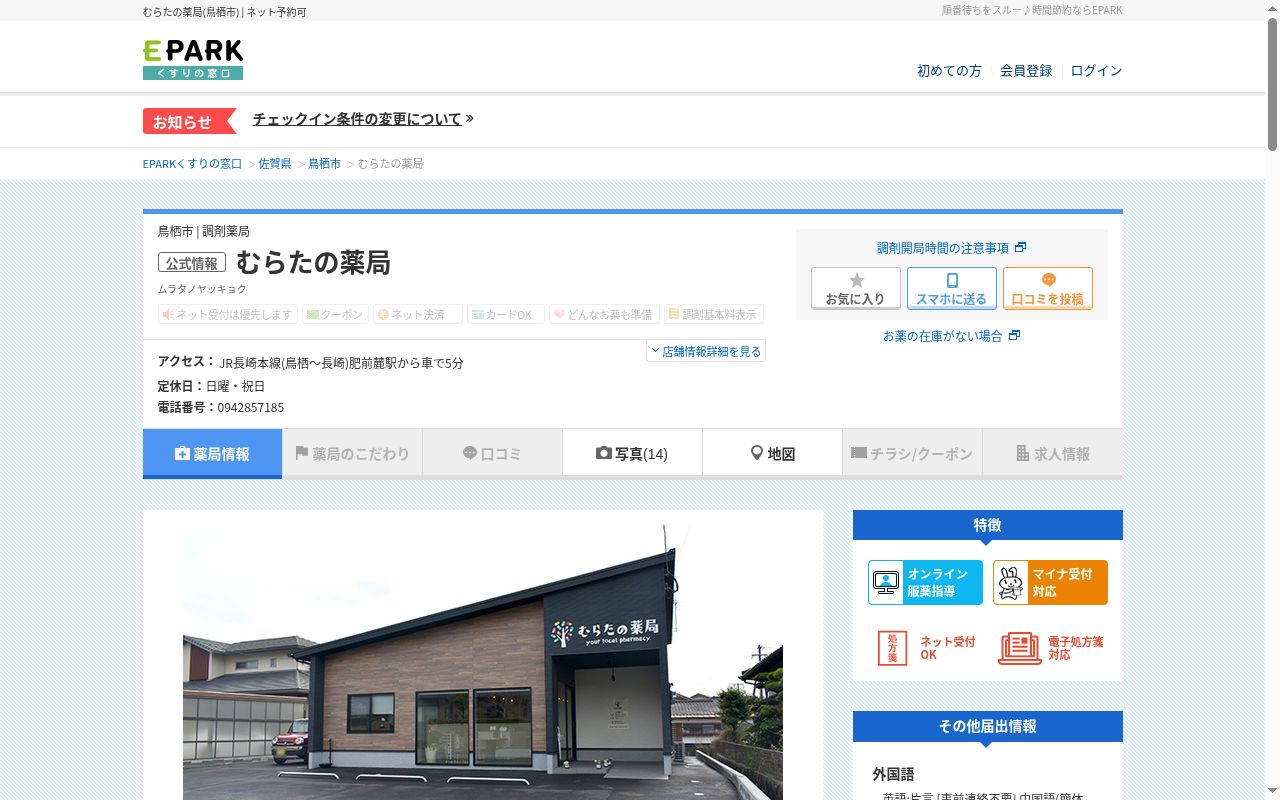Viewport: 1280px width, 800px height.
Task: Click the オンライン服薬指導 feature badge
Action: pos(925,582)
